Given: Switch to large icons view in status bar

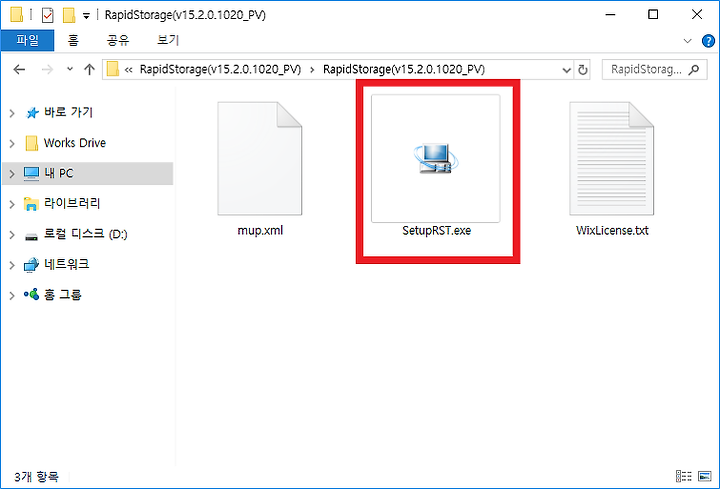Looking at the screenshot, I should (x=704, y=476).
